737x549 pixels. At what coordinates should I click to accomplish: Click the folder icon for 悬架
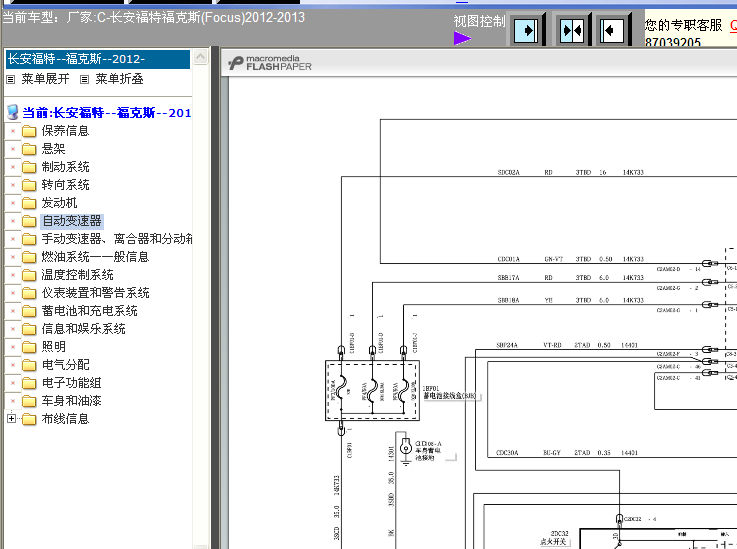pos(29,149)
